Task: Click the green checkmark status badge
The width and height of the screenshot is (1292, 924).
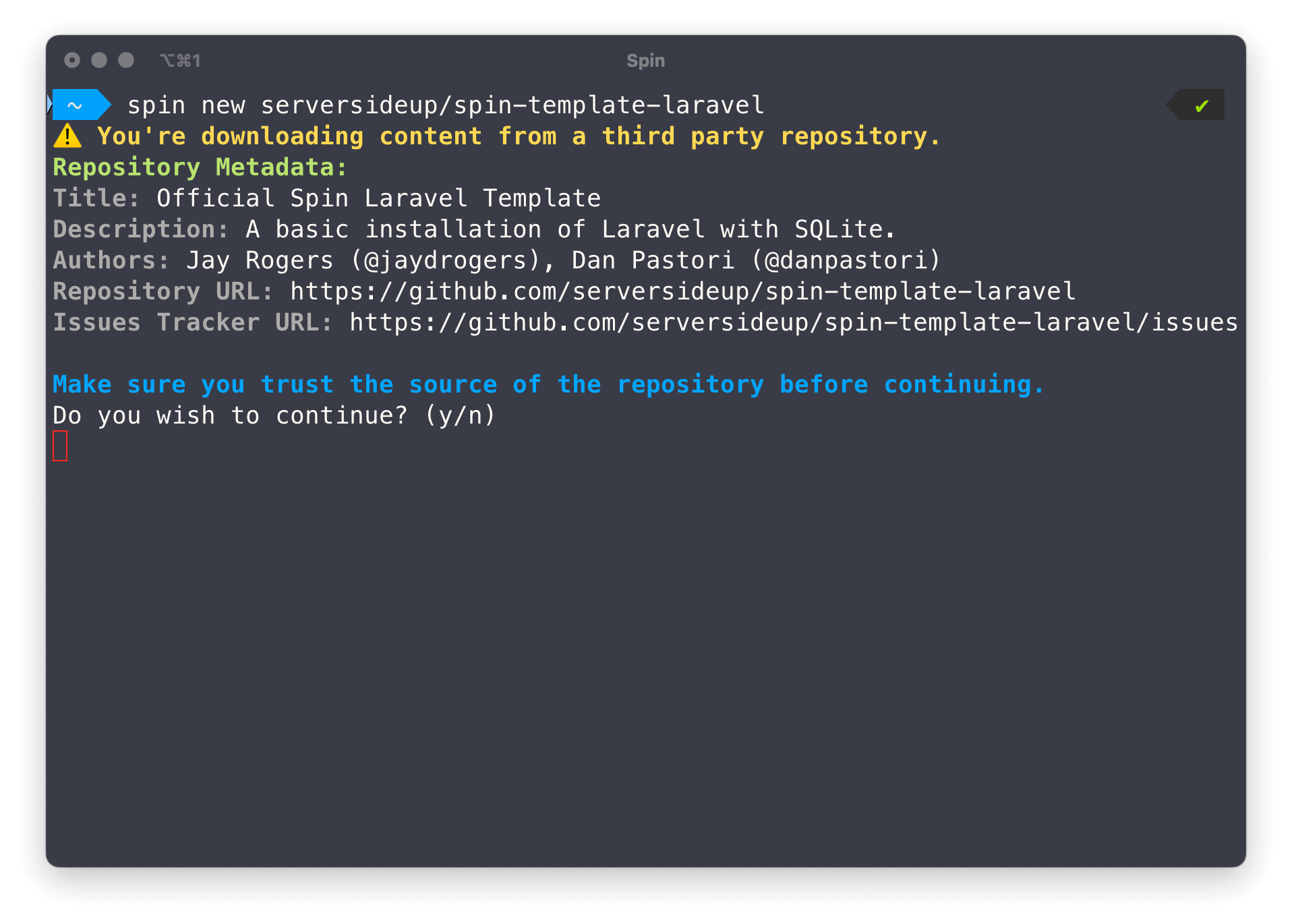Action: [1195, 105]
